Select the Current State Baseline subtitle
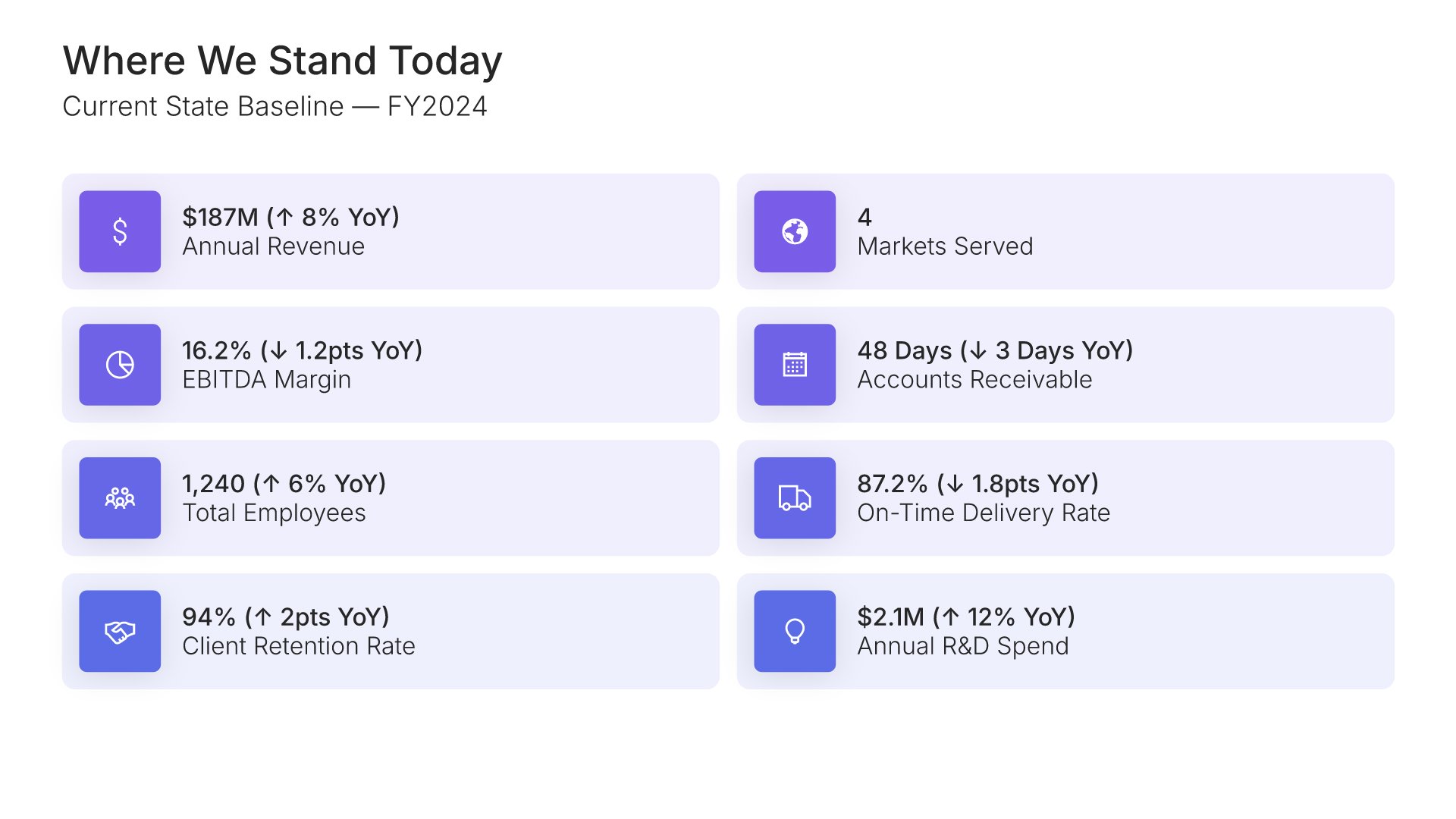This screenshot has height=819, width=1456. point(275,106)
